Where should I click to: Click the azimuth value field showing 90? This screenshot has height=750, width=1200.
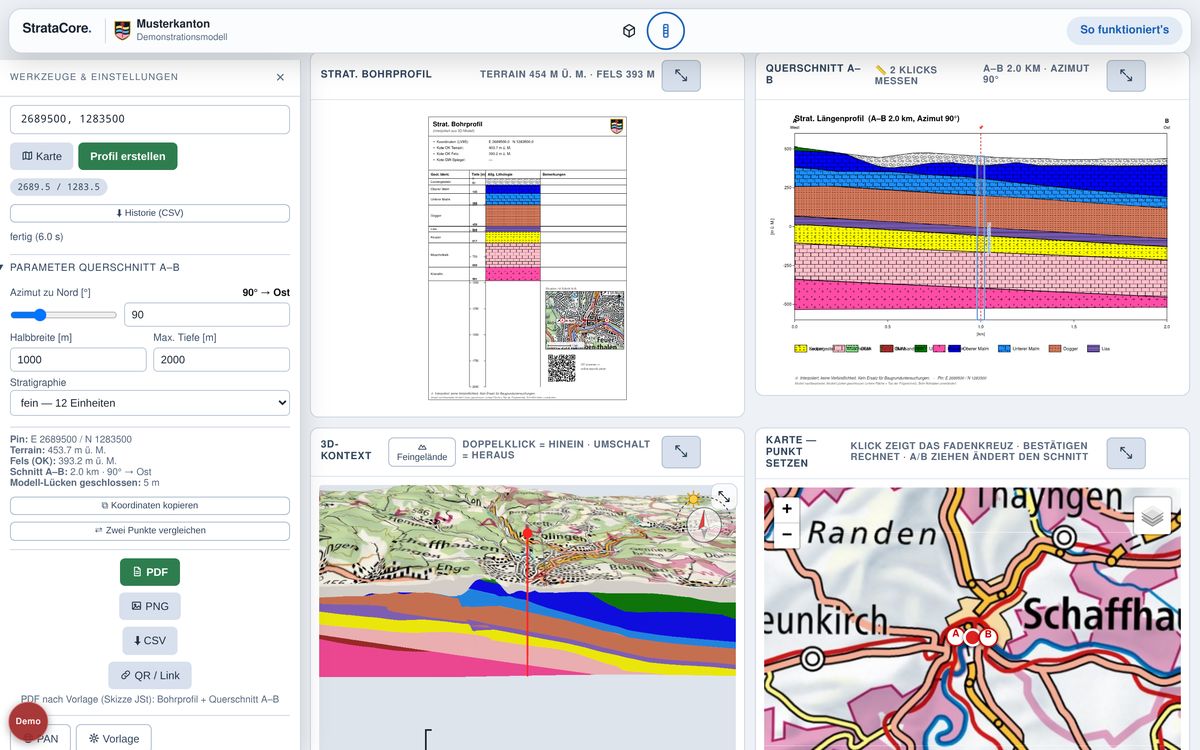(x=207, y=315)
